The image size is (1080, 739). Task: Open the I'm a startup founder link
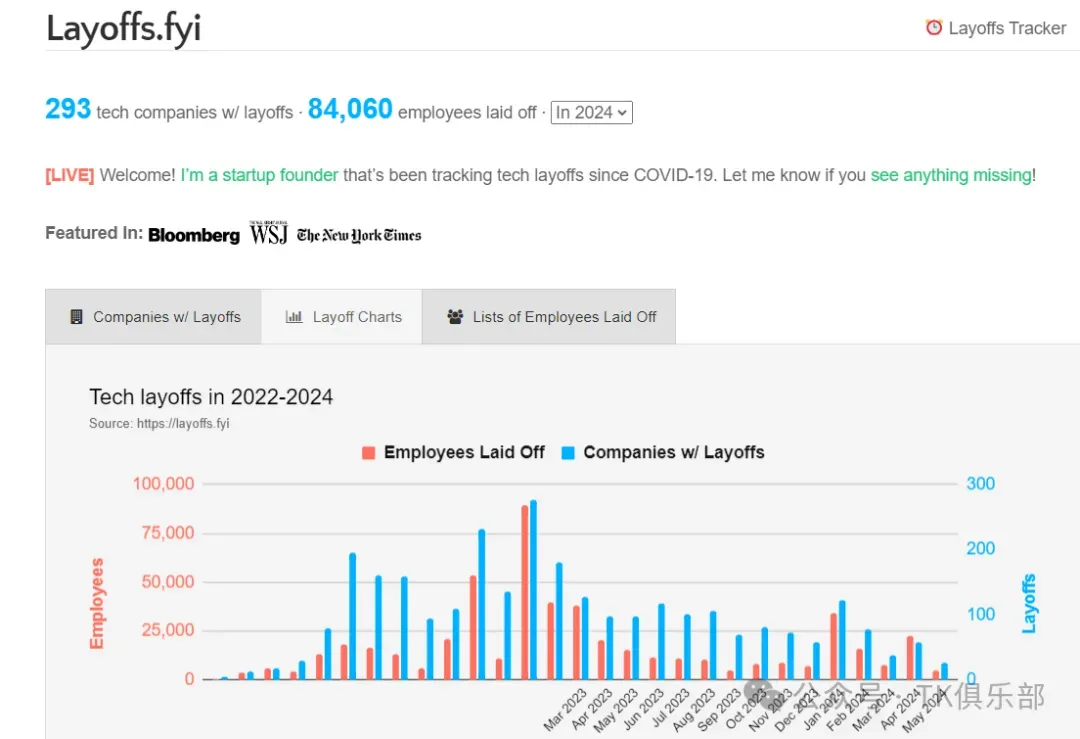coord(260,175)
